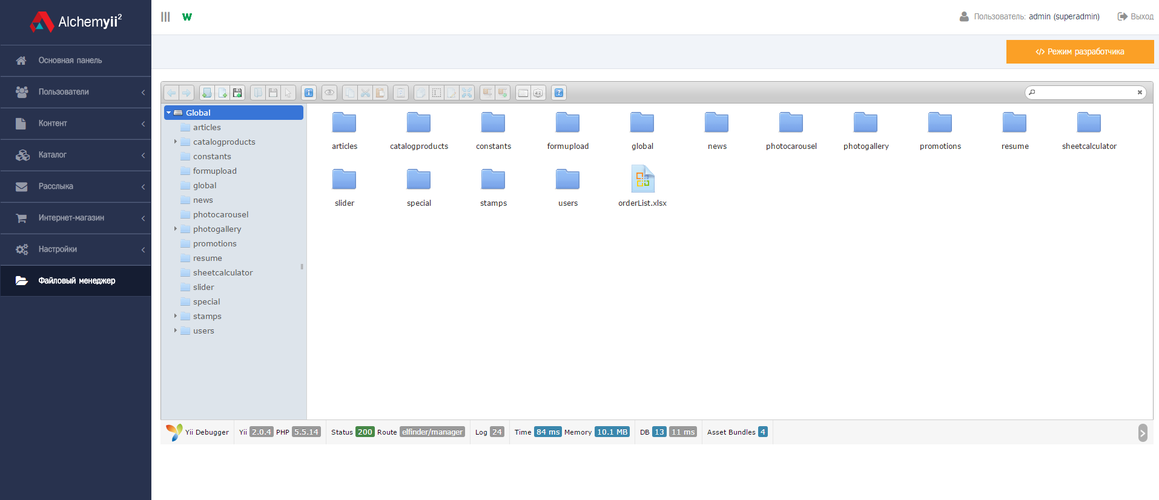The image size is (1159, 500).
Task: Click the delete toolbar icon
Action: [401, 93]
